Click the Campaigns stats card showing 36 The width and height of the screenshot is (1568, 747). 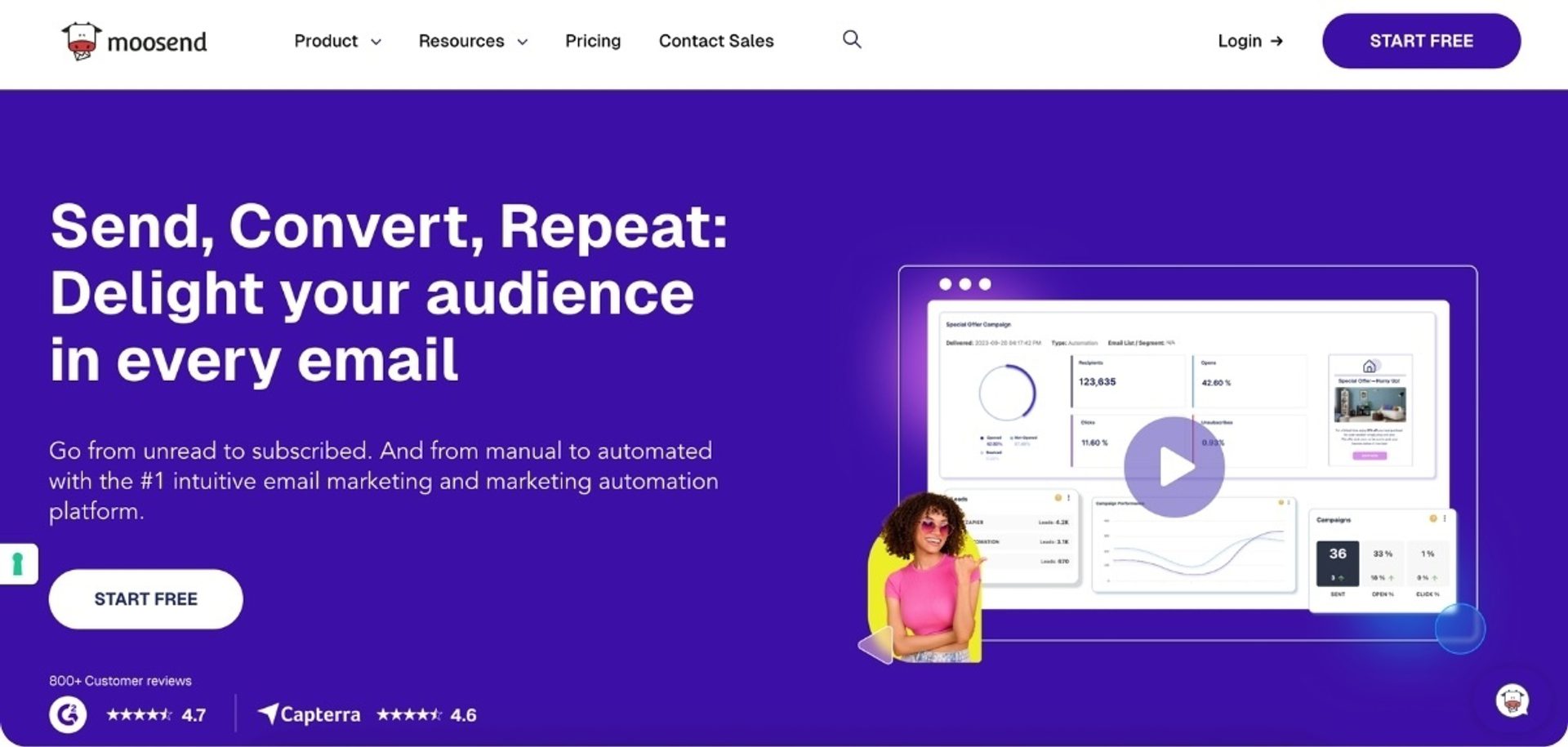click(1379, 560)
